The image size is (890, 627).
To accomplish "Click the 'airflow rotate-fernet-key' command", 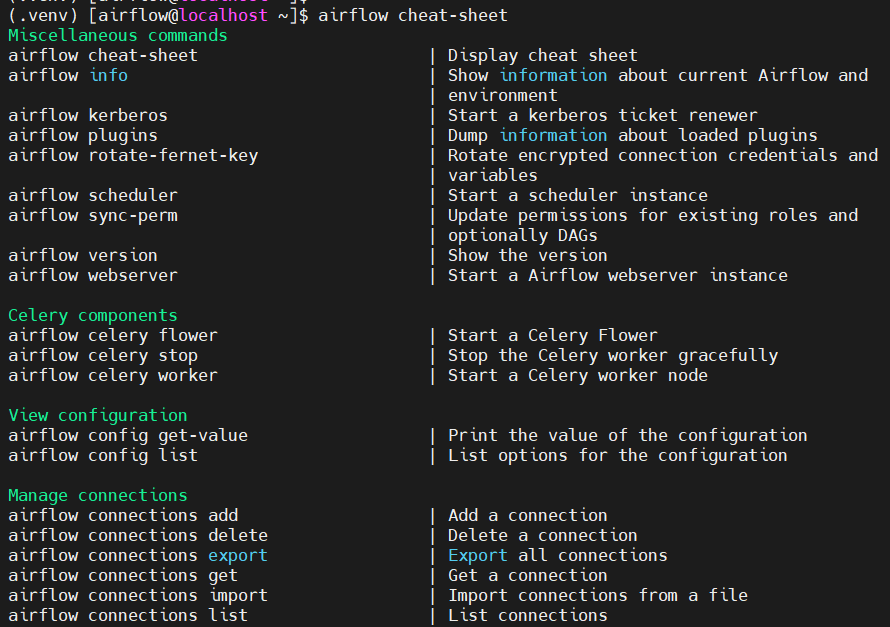I will [133, 155].
